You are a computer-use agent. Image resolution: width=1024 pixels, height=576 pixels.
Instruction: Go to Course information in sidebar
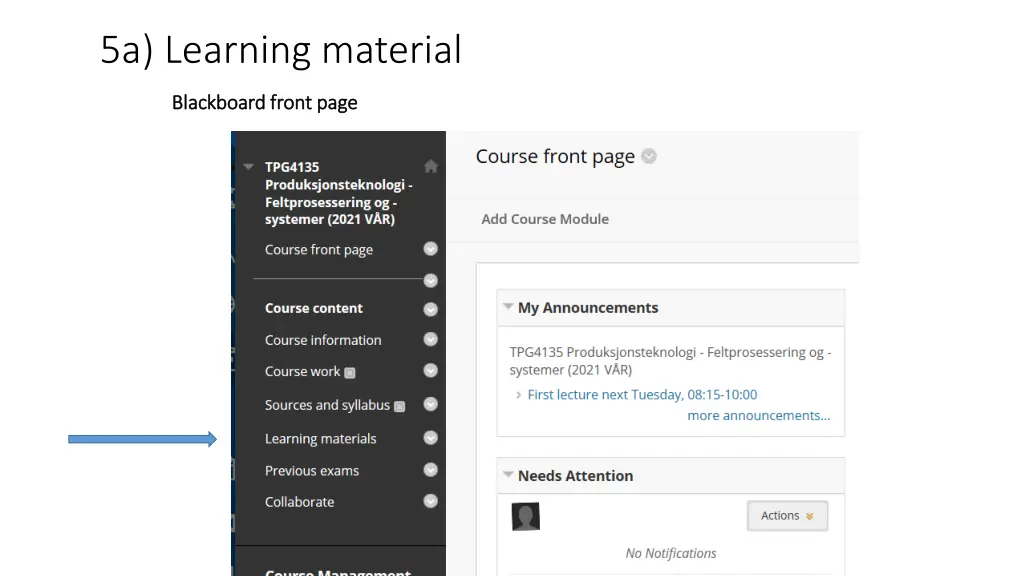pos(322,340)
